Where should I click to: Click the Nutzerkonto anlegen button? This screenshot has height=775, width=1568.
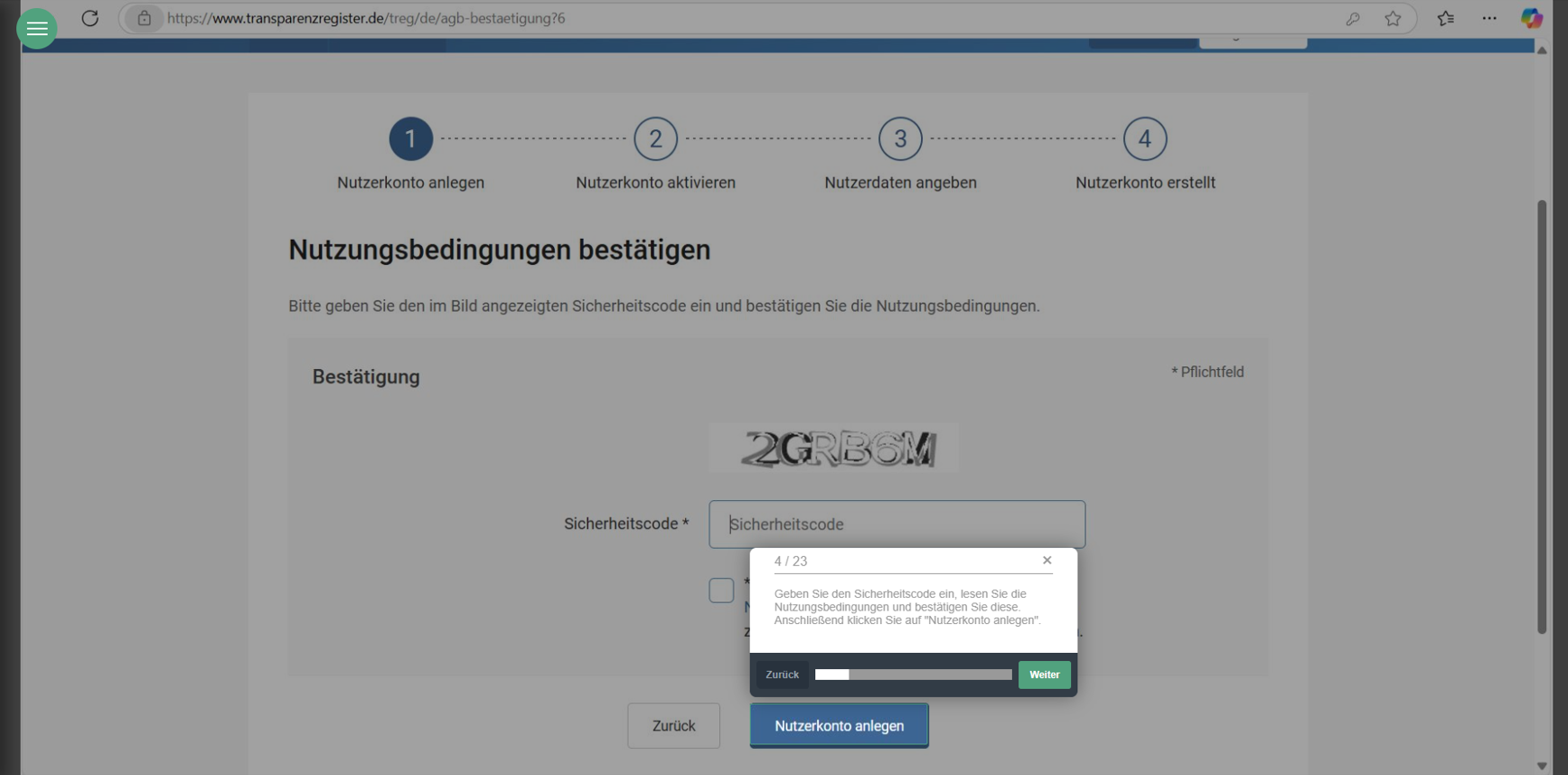click(839, 725)
